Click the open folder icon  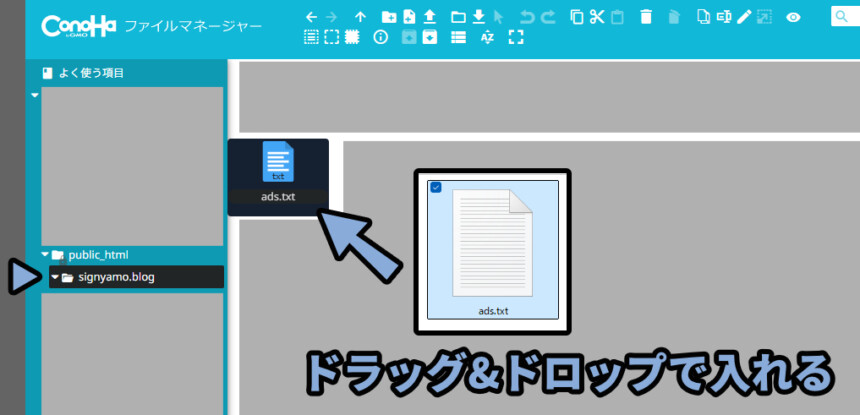pos(458,17)
